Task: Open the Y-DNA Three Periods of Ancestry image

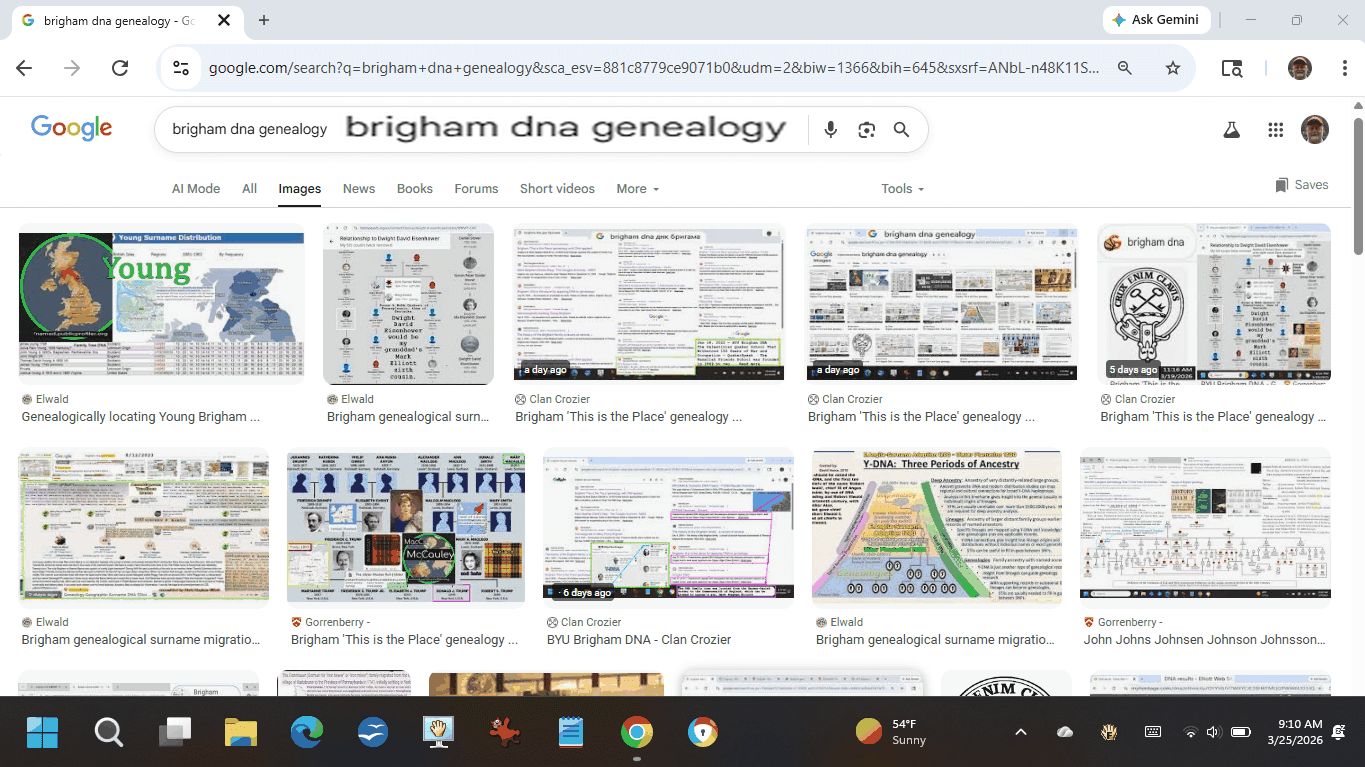Action: (x=936, y=527)
